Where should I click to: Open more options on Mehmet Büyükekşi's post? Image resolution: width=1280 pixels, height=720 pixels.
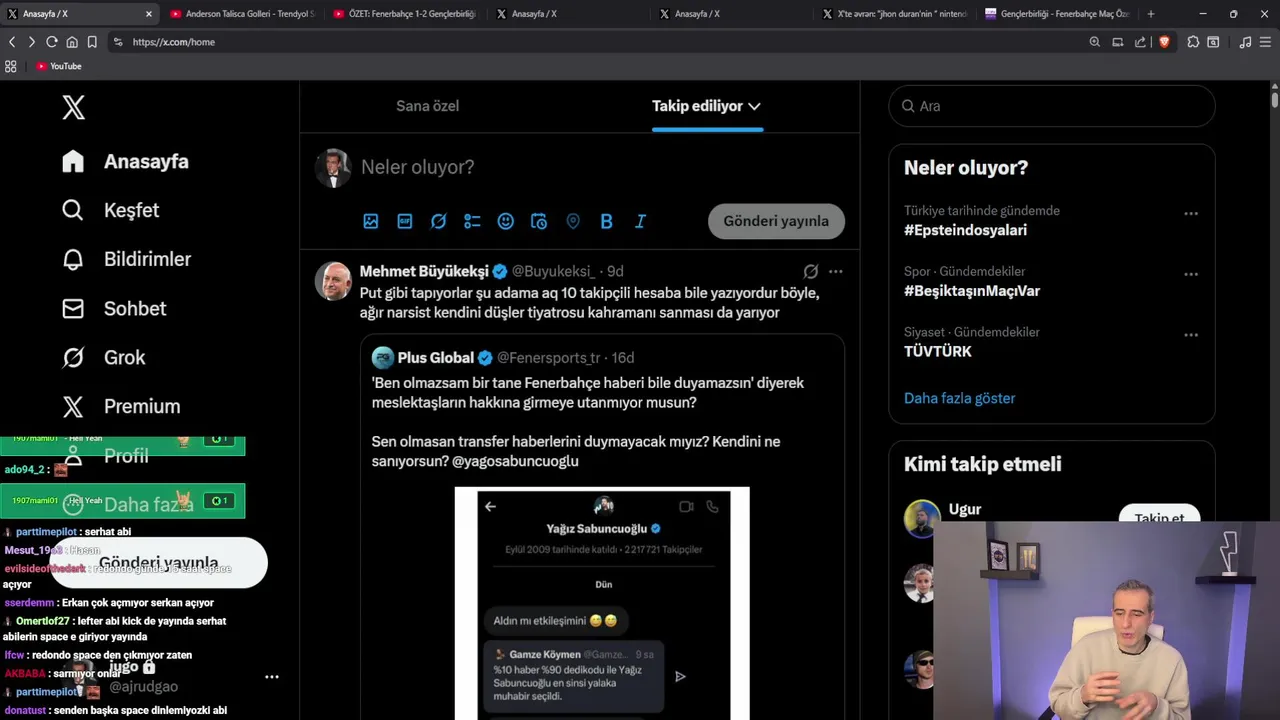[x=835, y=271]
